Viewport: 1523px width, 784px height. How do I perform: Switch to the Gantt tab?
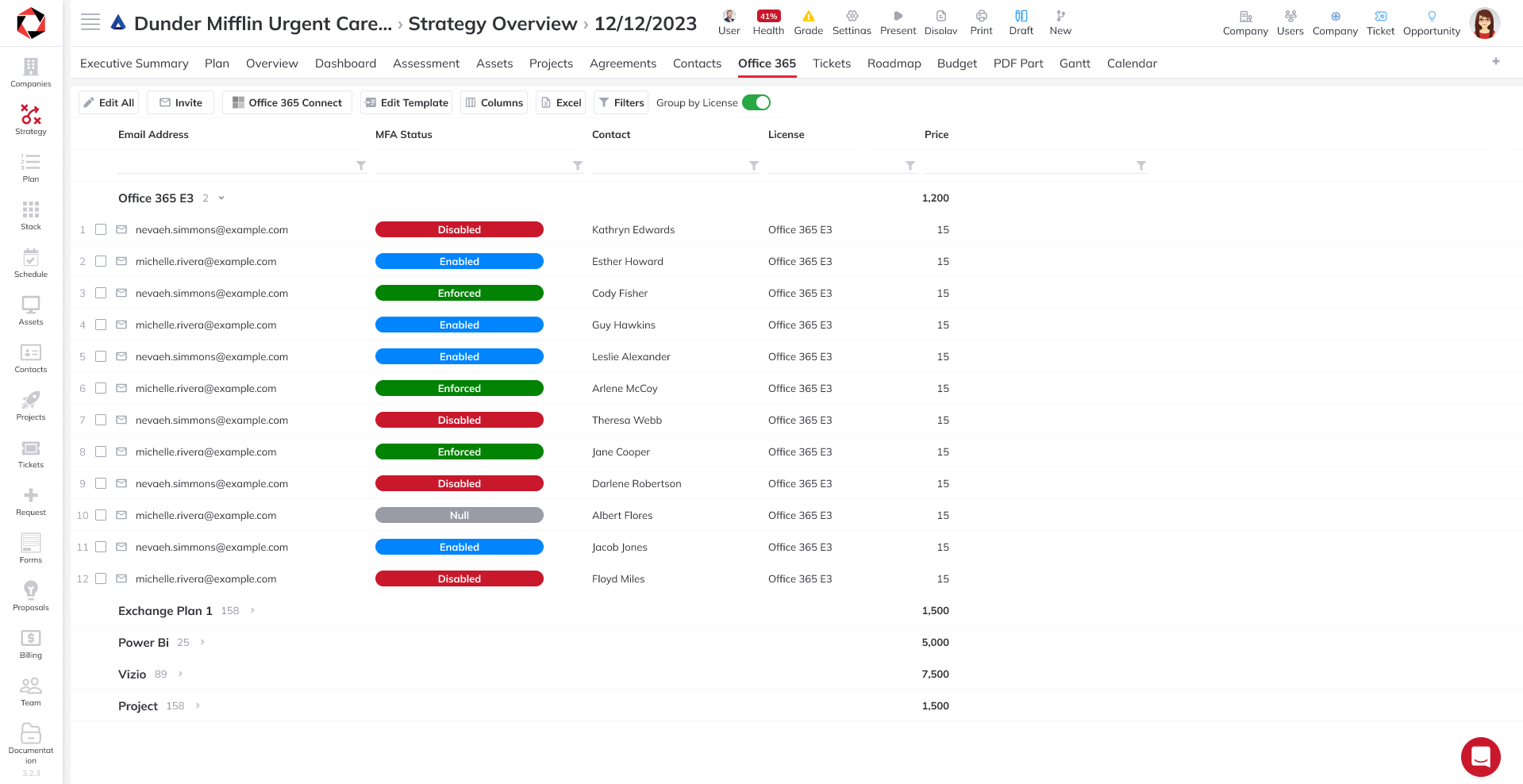pos(1075,63)
